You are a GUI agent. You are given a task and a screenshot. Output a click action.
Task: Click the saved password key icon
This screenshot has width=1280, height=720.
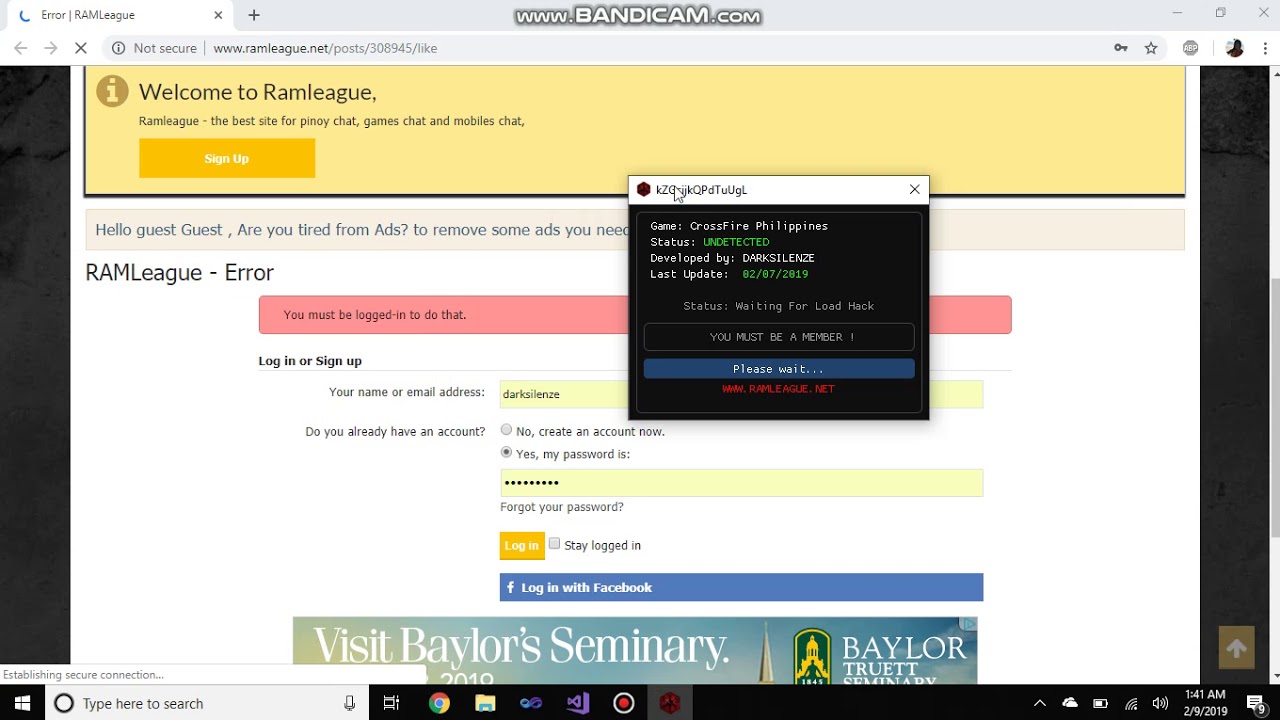1121,48
